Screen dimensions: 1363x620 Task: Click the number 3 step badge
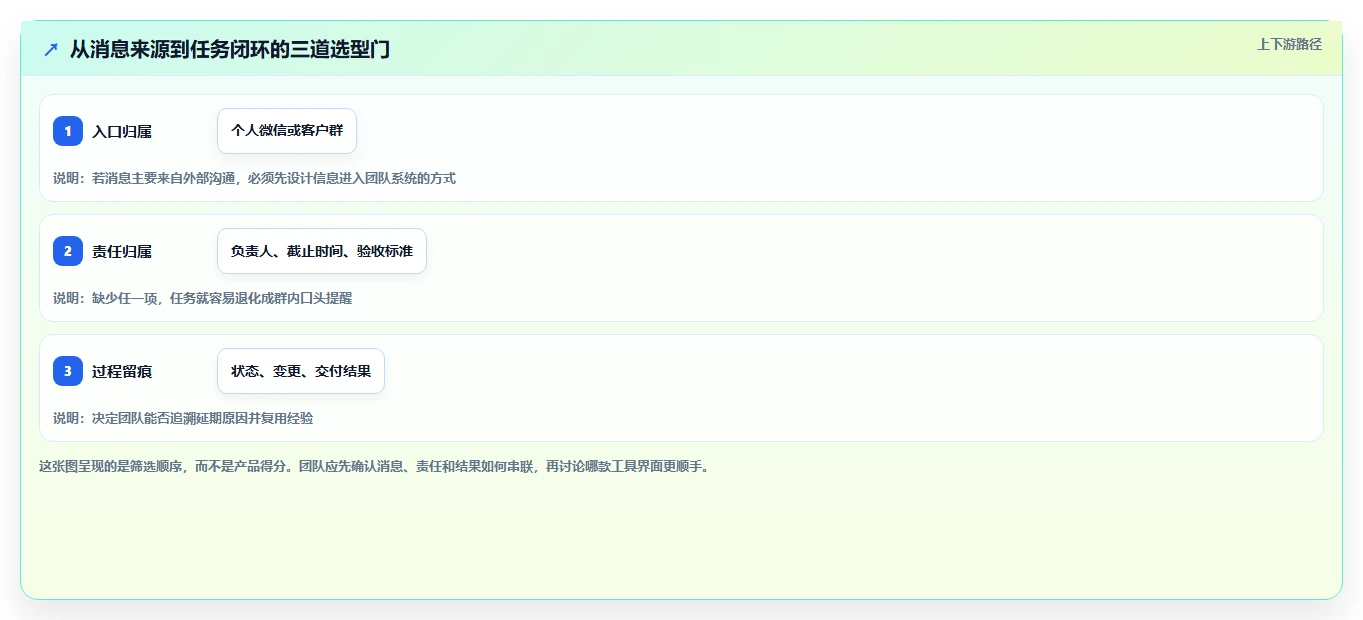(68, 371)
